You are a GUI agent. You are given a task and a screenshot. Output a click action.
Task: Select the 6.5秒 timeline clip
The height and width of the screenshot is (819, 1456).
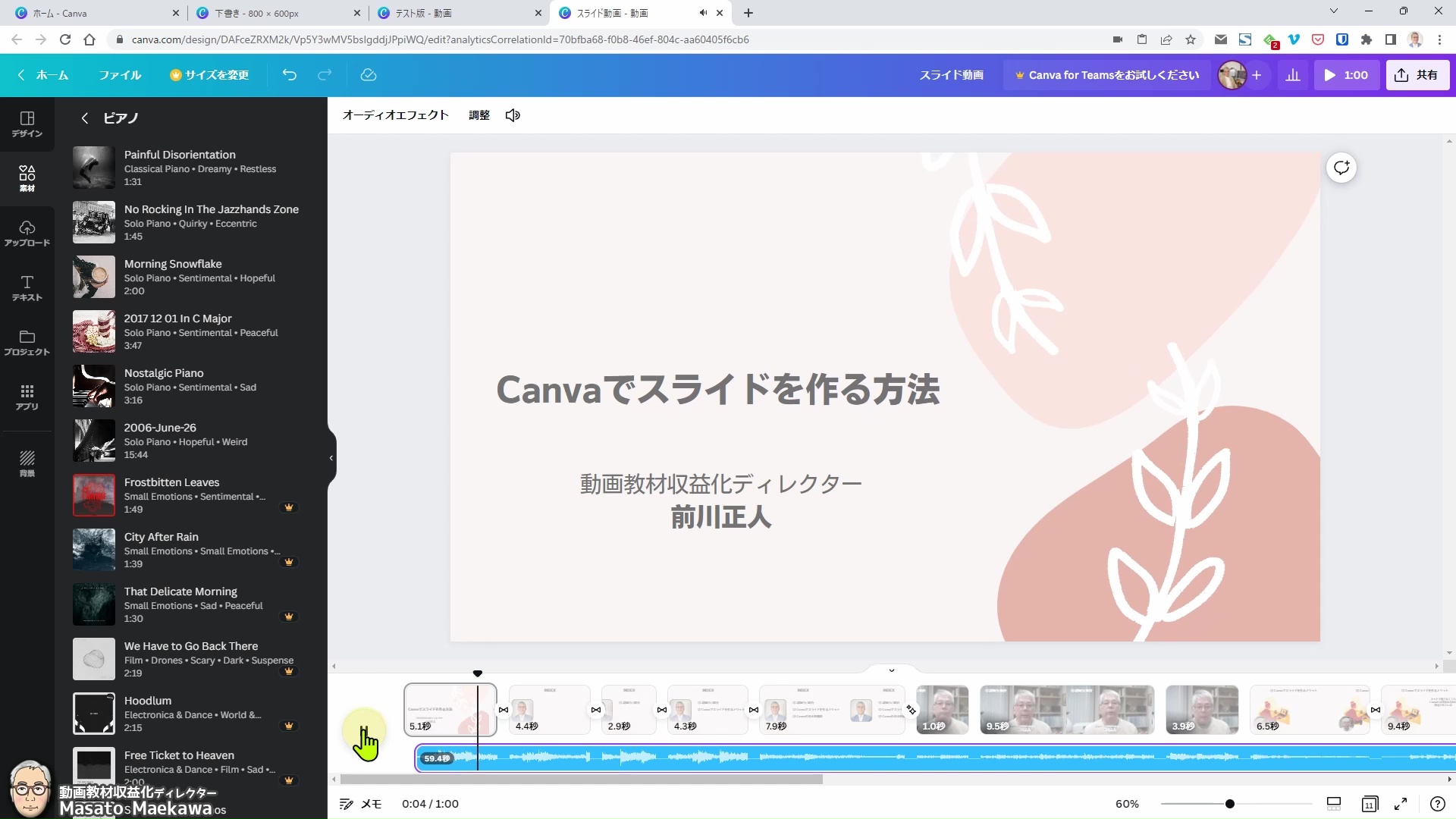pyautogui.click(x=1310, y=710)
